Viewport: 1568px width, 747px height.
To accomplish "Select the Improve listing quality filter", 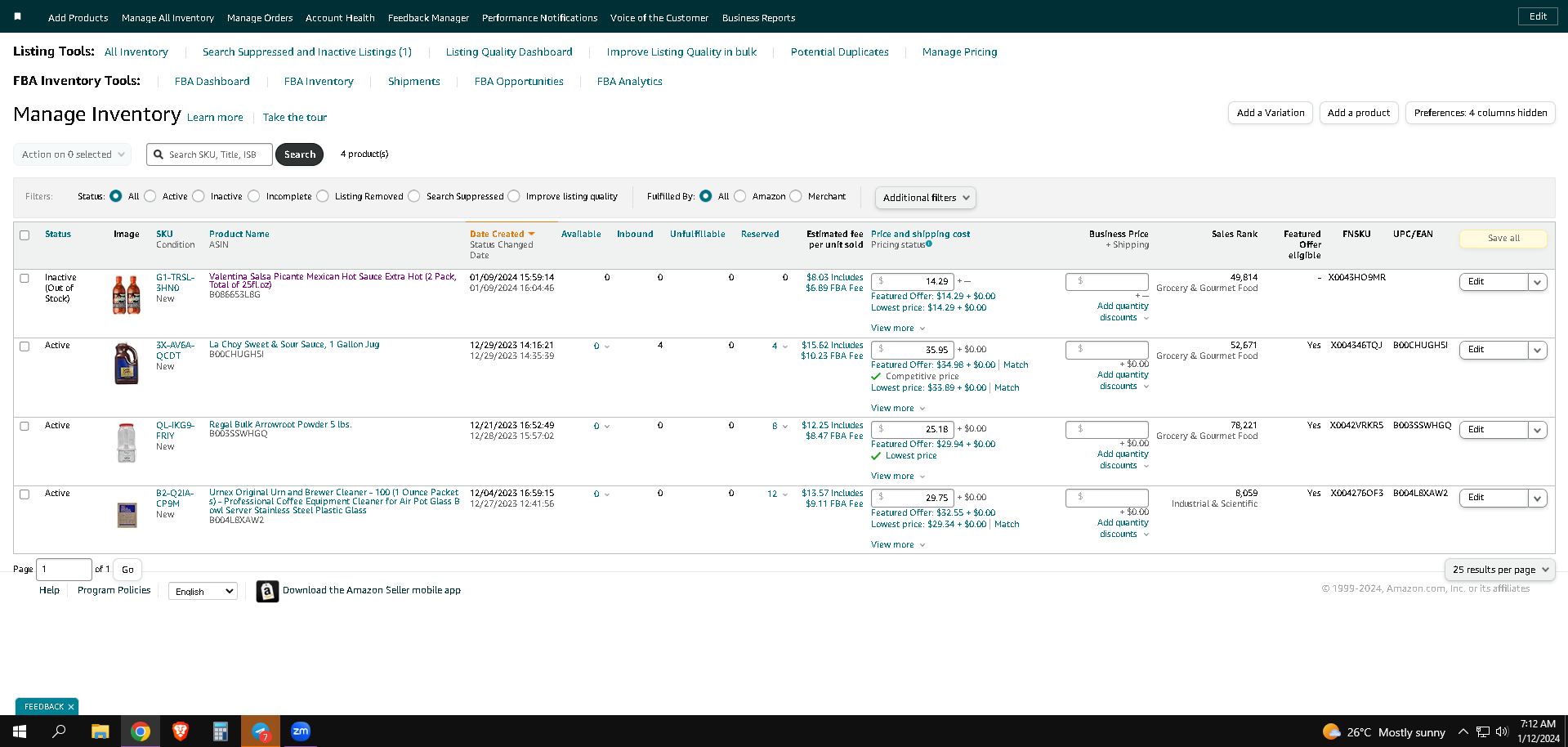I will tap(514, 196).
